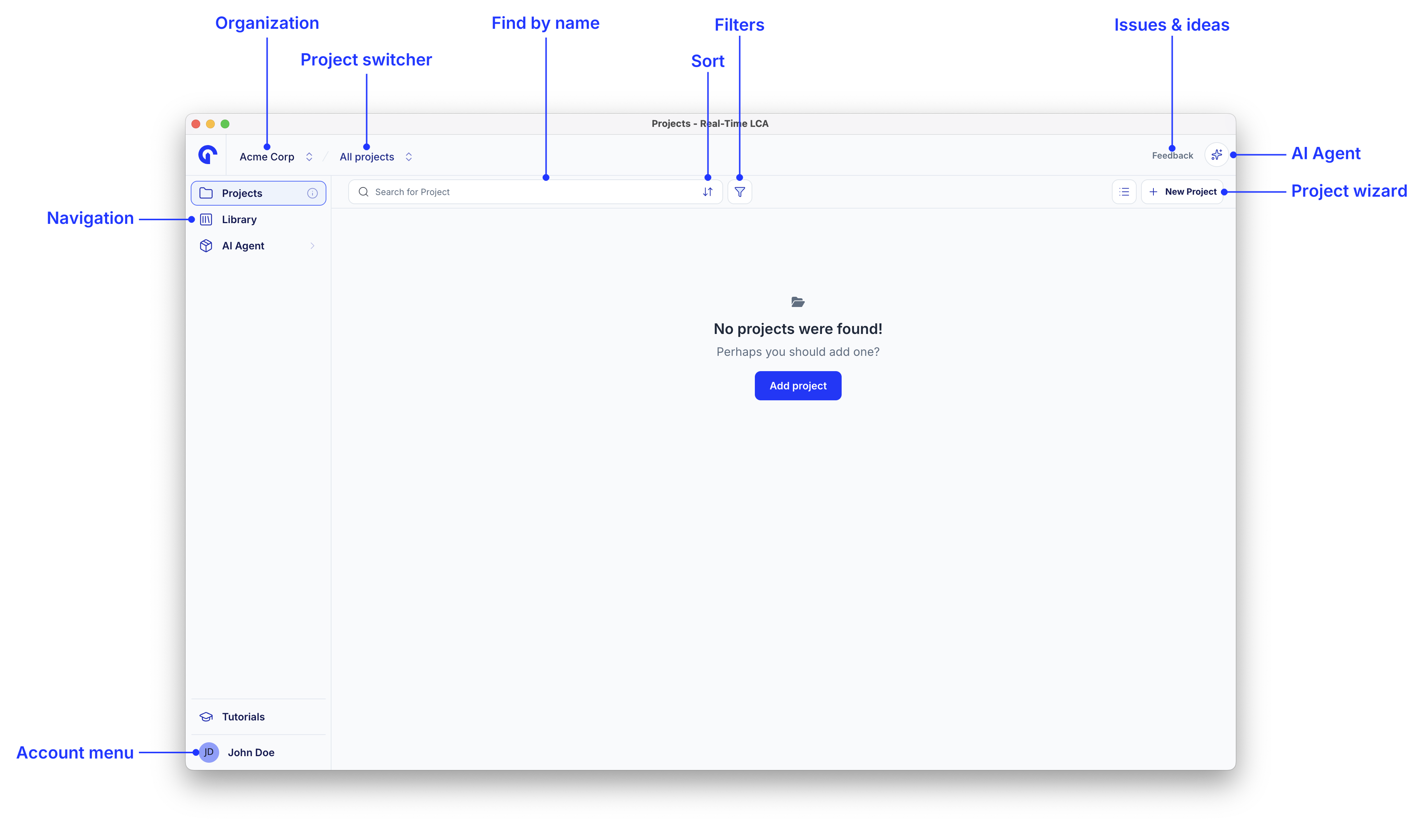Click the magnifier icon in search box

click(x=363, y=192)
